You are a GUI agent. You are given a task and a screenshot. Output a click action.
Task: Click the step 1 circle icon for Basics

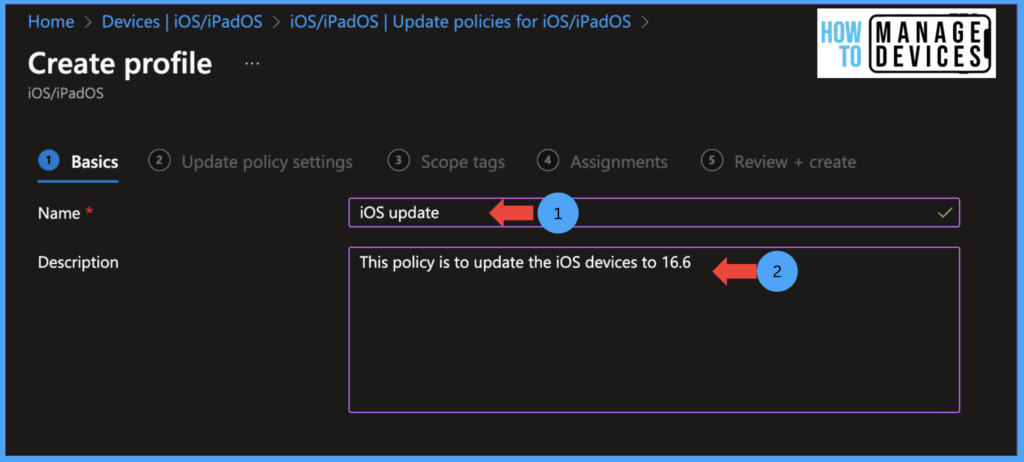click(x=49, y=161)
